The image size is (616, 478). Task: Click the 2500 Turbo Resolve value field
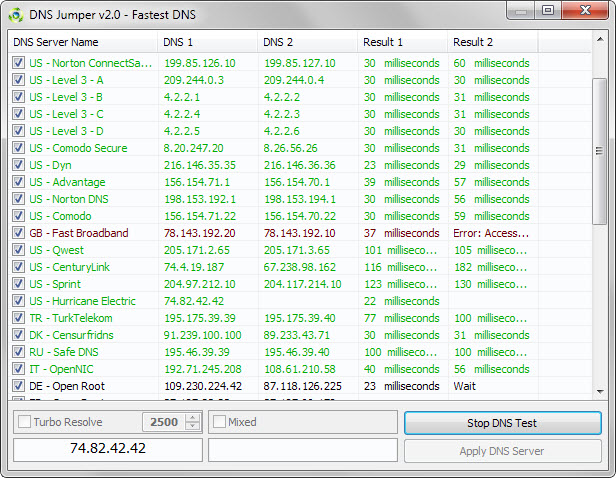tap(164, 422)
